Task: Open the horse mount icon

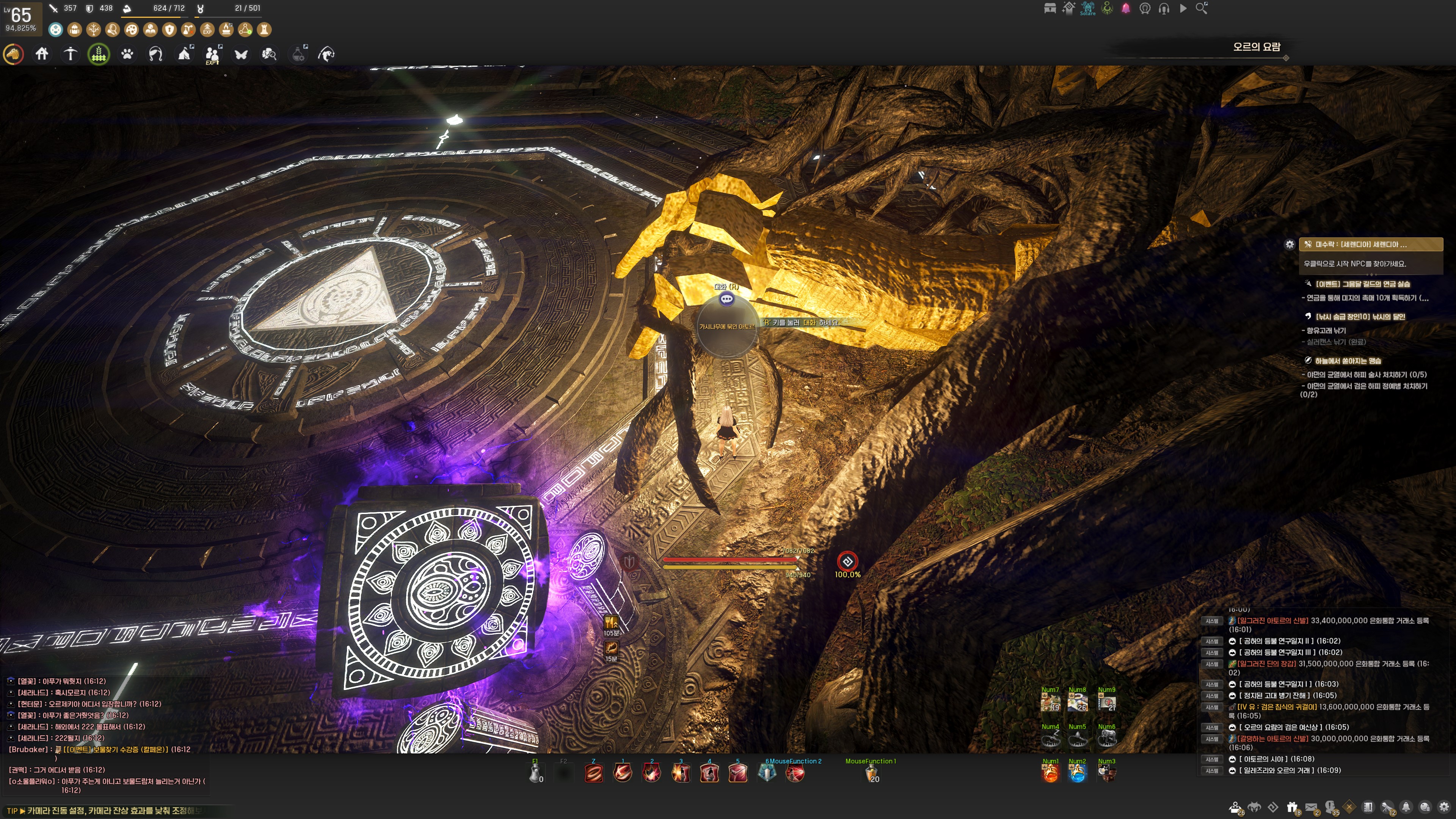Action: [14, 54]
